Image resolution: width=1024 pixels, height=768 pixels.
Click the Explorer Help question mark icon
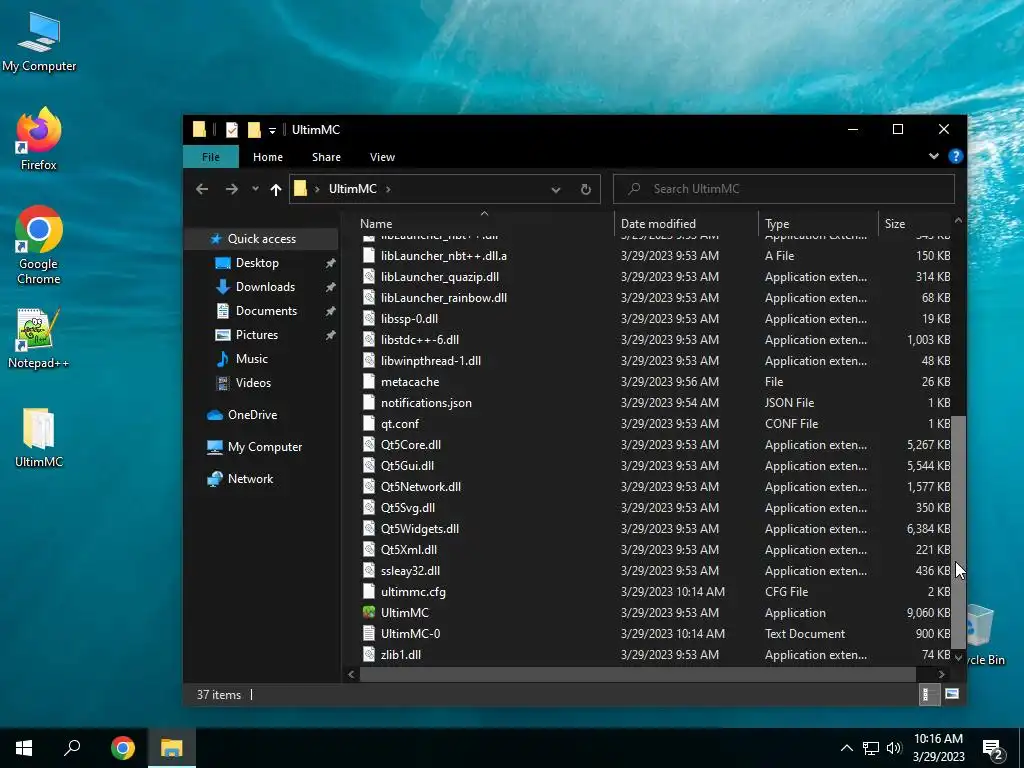(955, 156)
